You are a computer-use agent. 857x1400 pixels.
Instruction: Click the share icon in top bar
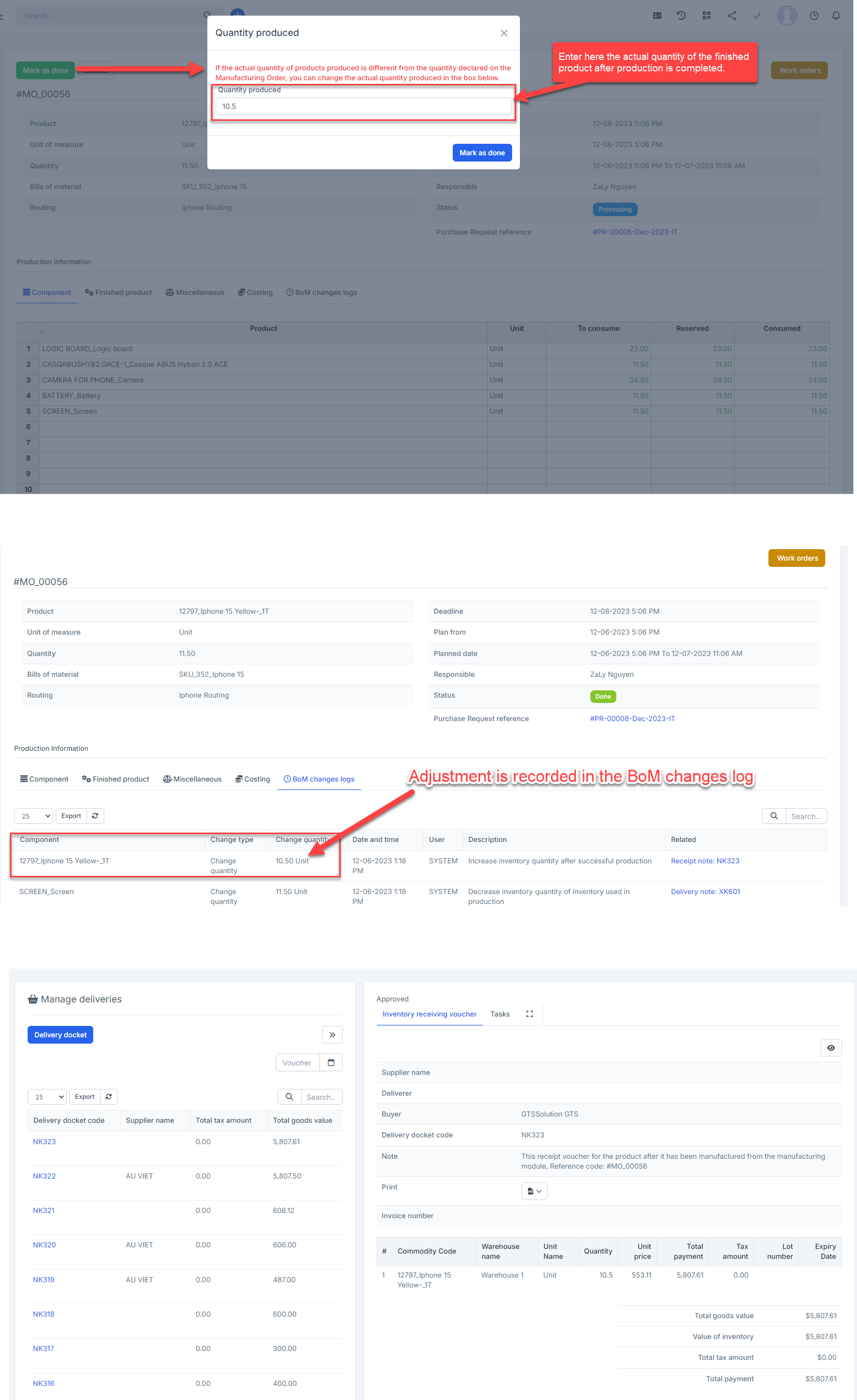click(731, 16)
